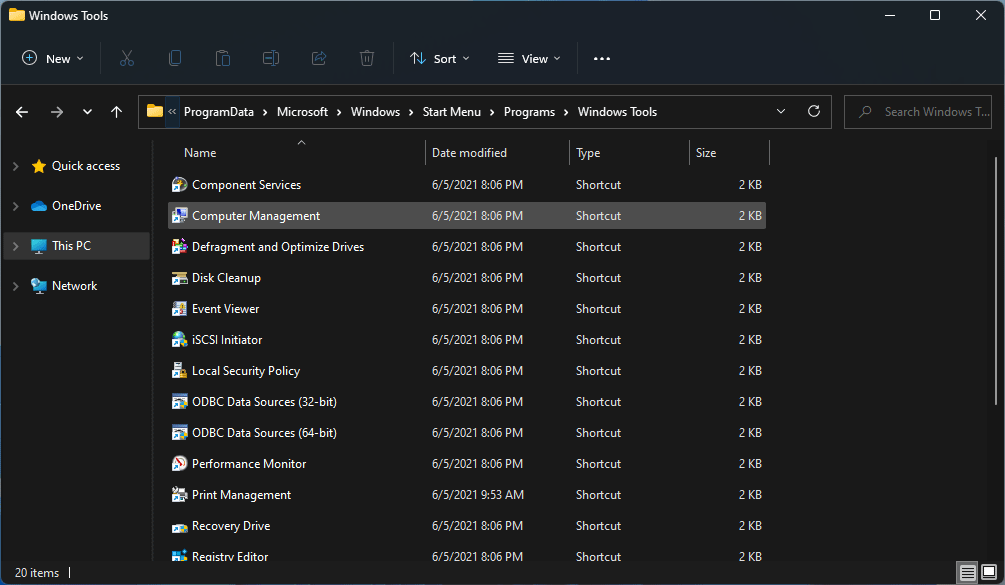Switch to thumbnail view using status bar toggle
This screenshot has height=585, width=1005.
click(988, 572)
